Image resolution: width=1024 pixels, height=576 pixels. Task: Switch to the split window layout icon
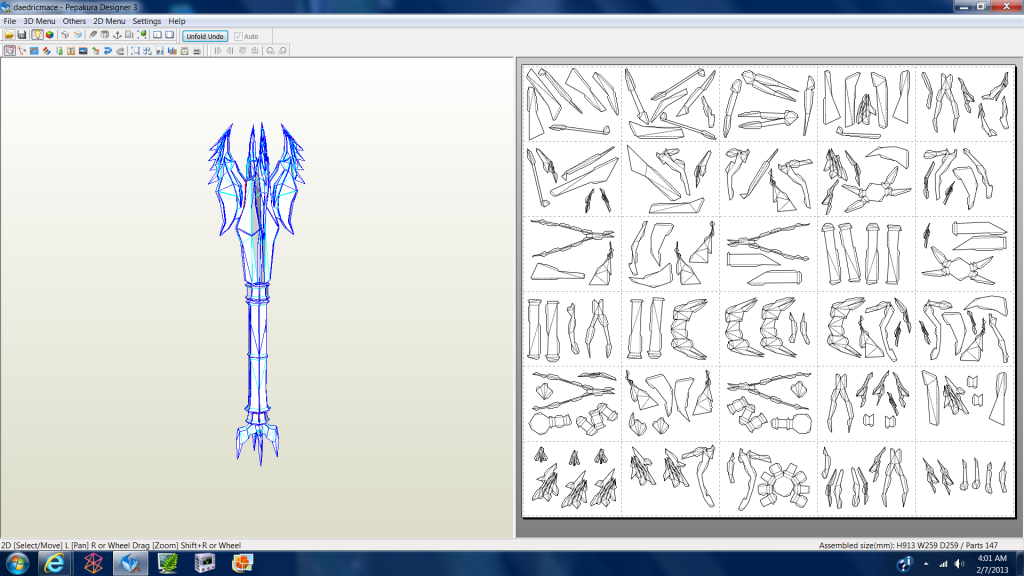click(157, 35)
